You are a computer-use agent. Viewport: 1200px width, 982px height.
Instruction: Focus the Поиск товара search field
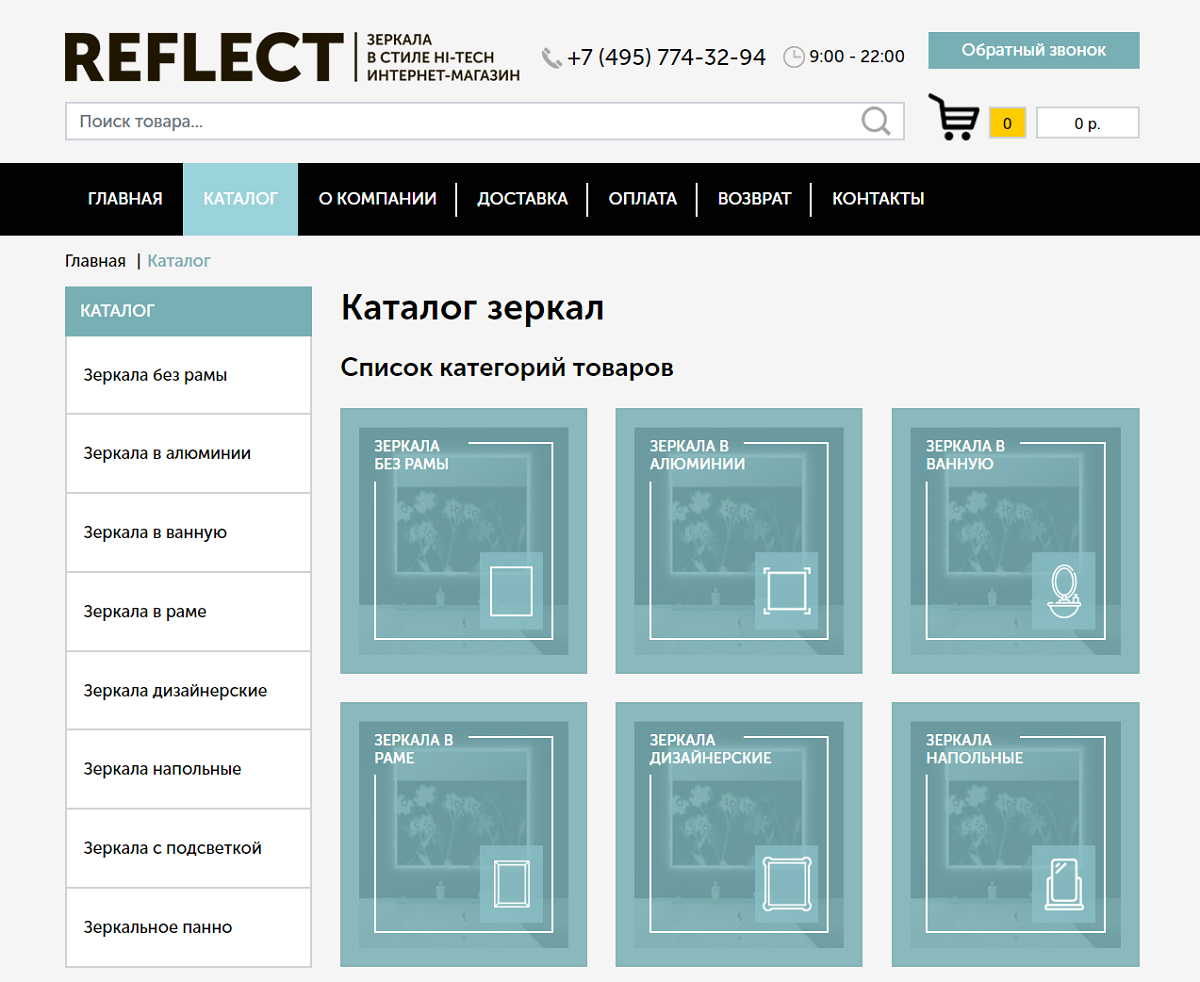[460, 122]
